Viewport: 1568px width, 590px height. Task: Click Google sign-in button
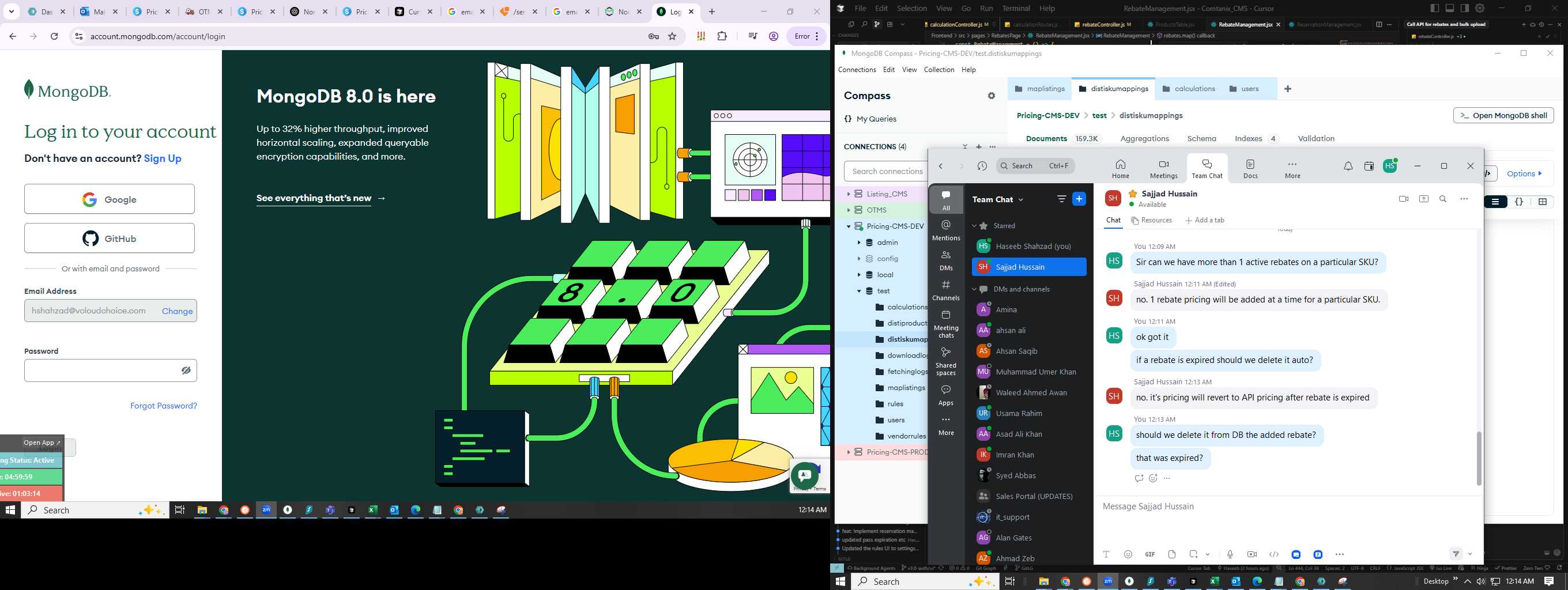[110, 199]
